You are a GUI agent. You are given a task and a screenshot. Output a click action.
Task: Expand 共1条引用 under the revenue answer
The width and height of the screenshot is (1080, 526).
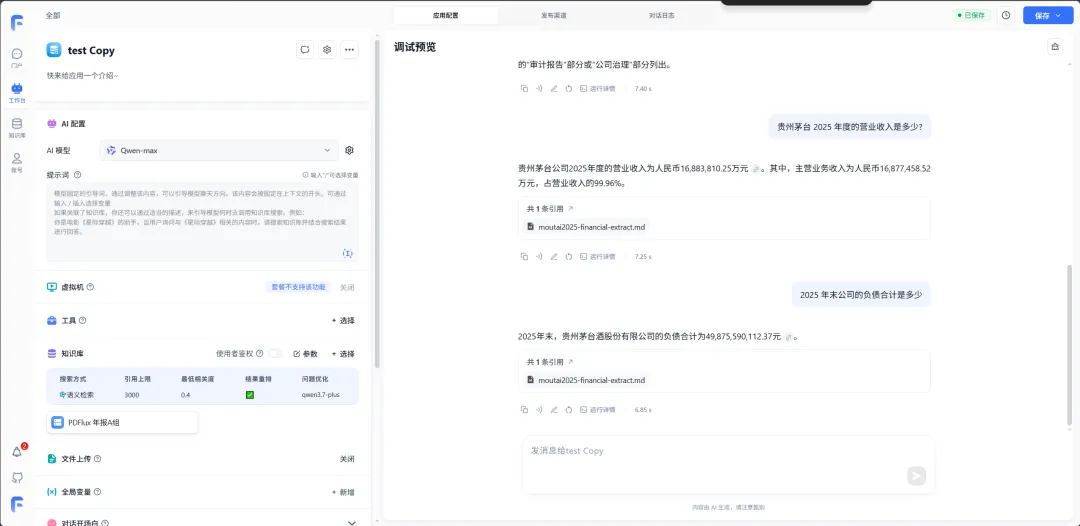click(x=550, y=208)
